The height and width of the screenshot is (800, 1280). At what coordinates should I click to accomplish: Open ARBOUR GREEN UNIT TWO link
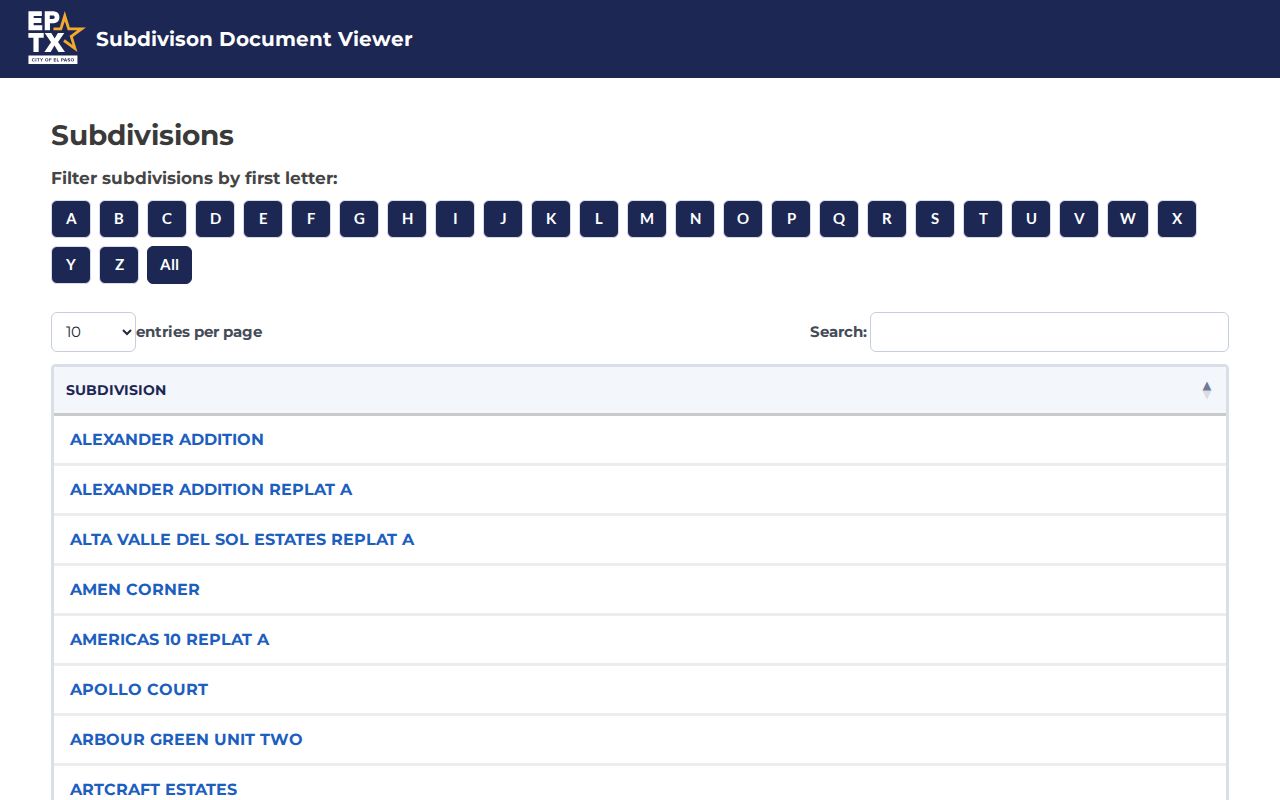(x=186, y=739)
